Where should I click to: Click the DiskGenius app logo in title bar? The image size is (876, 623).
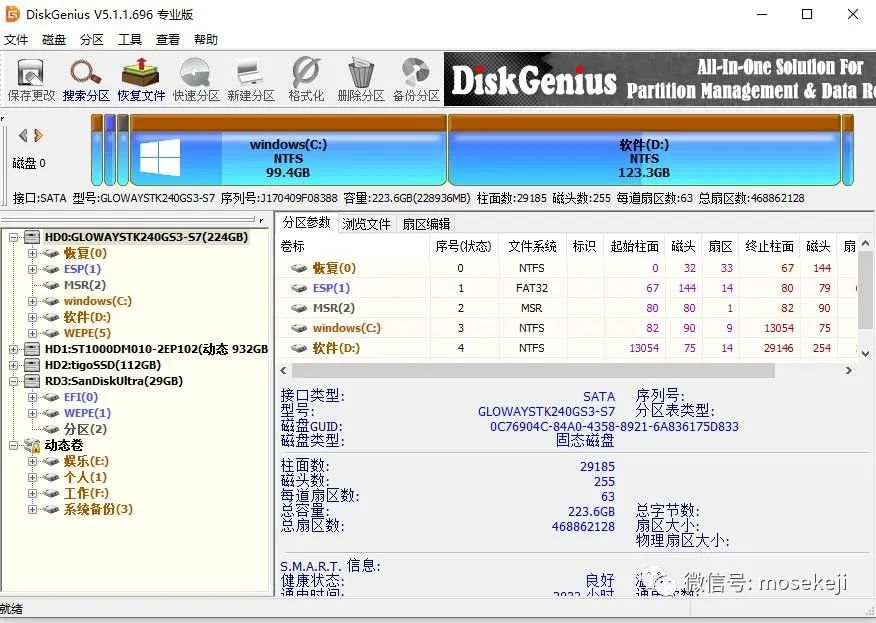12,14
